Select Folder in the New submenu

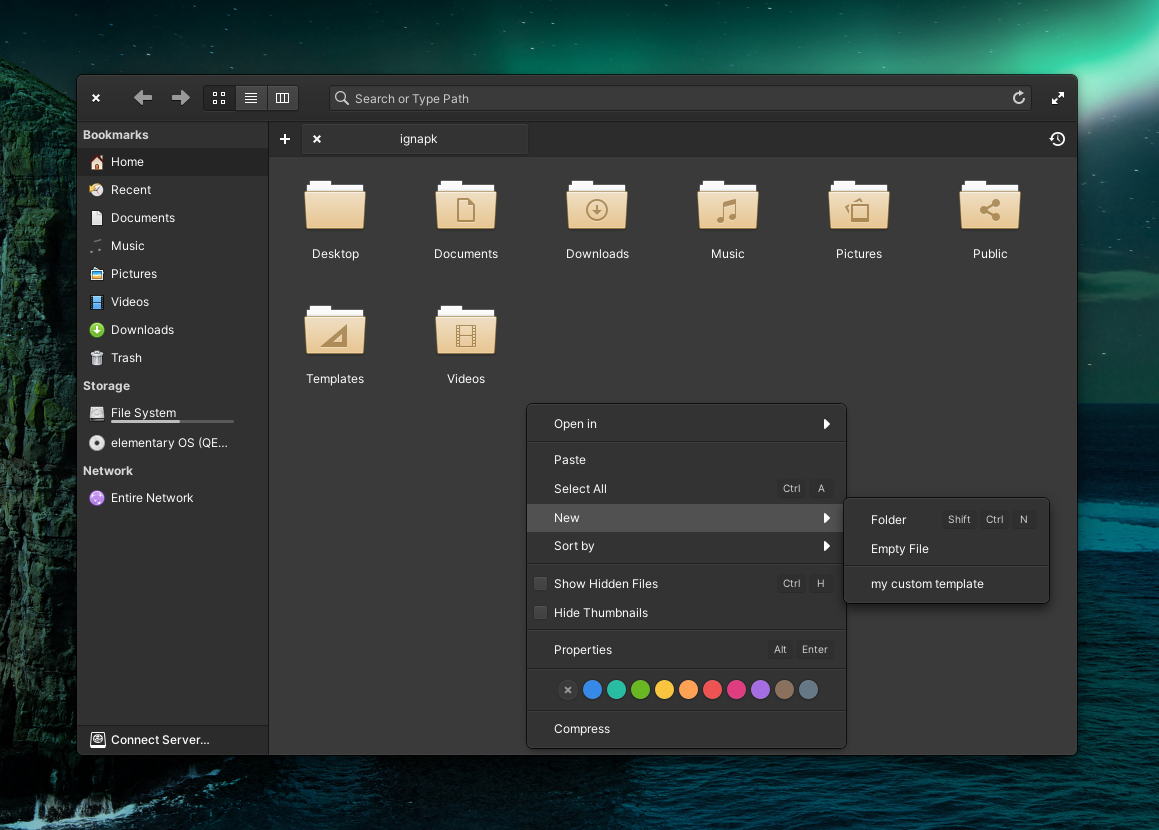pyautogui.click(x=888, y=520)
